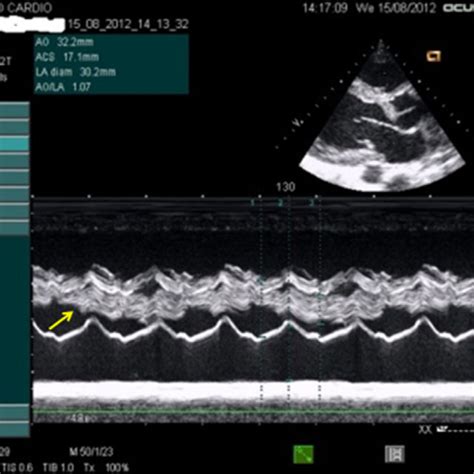Screen dimensions: 474x474
Task: Click the heart rate value 130
Action: tap(286, 187)
